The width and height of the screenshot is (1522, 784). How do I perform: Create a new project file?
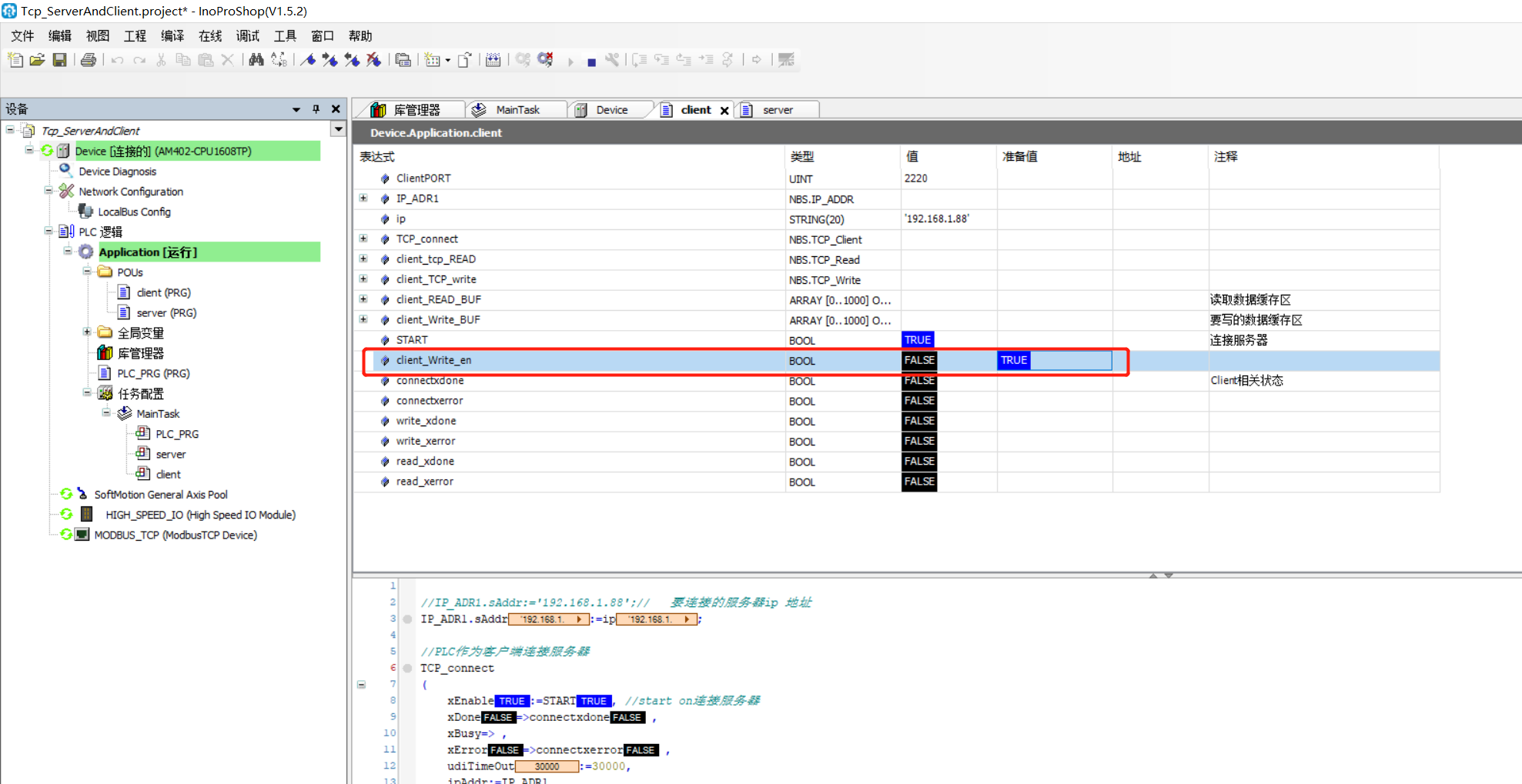(x=15, y=60)
